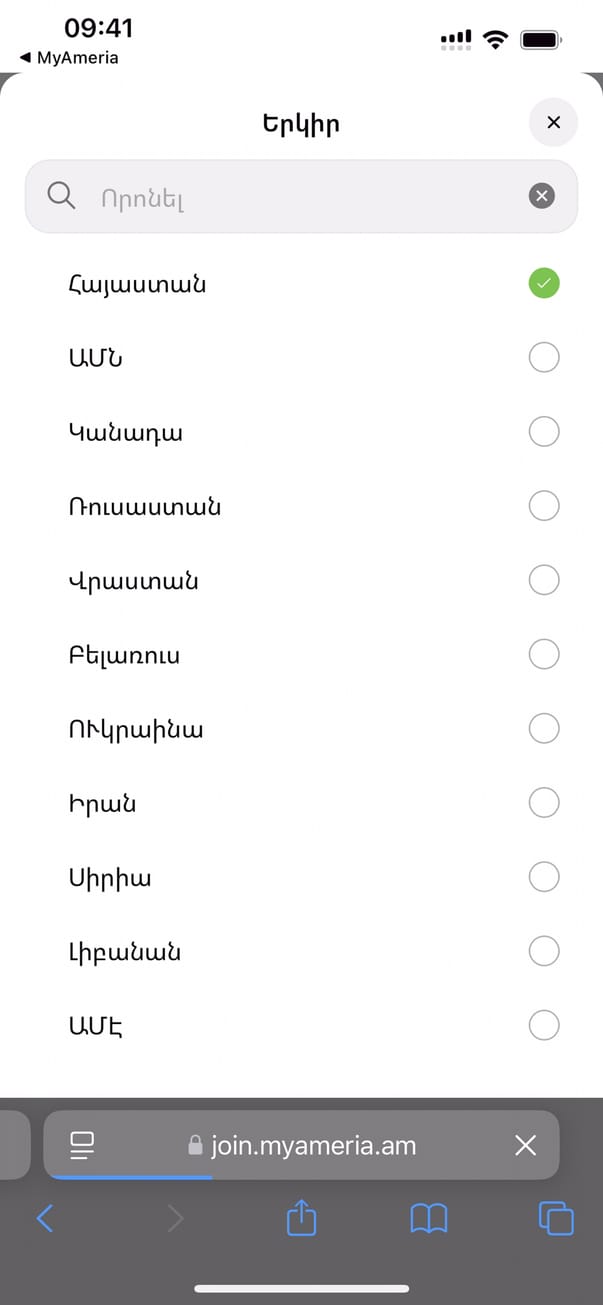Return to MyAmeria app from status bar
The image size is (603, 1305).
[68, 58]
